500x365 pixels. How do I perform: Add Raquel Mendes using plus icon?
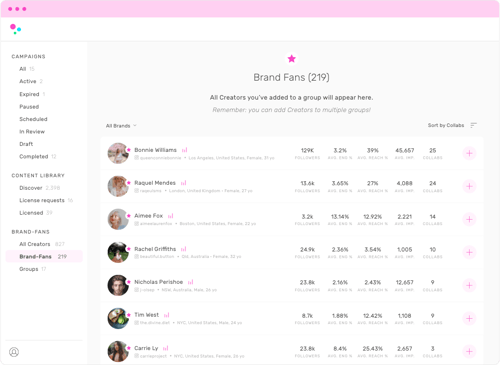[x=469, y=186]
